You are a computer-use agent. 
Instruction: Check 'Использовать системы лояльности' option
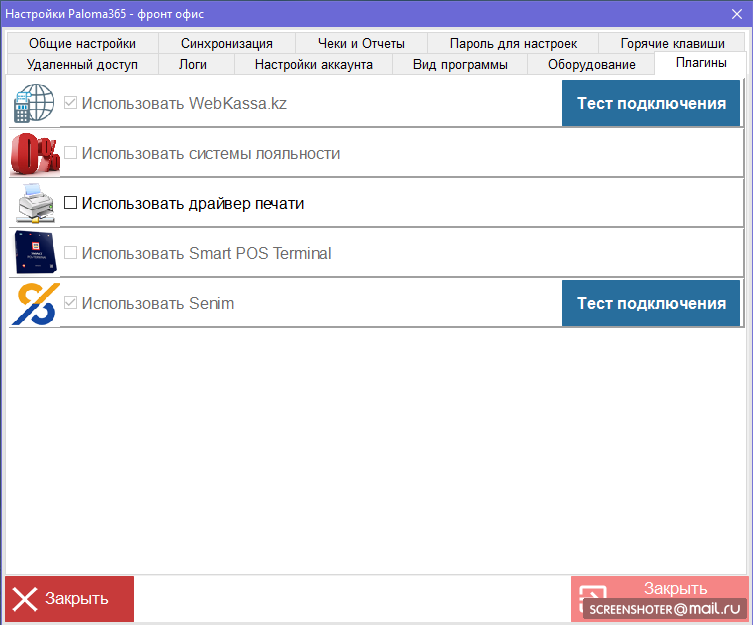(x=71, y=154)
